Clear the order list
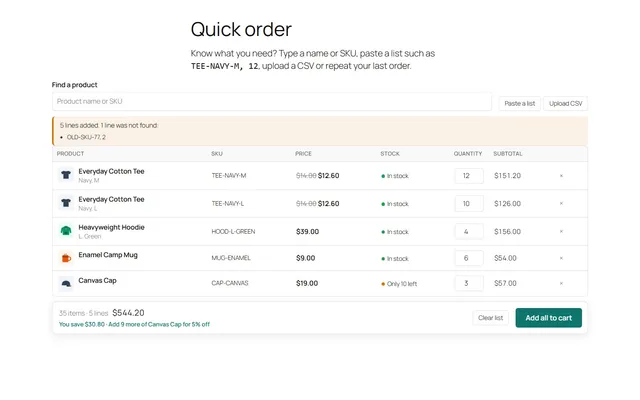 [490, 318]
